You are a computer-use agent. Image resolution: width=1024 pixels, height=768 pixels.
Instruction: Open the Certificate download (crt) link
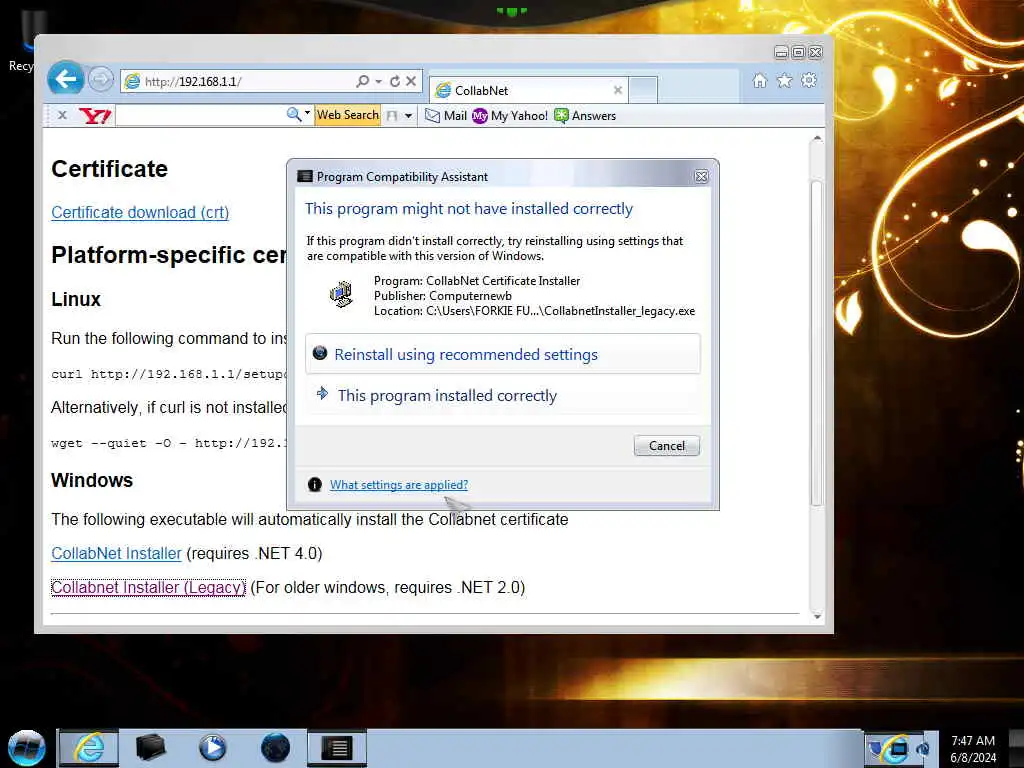click(140, 212)
